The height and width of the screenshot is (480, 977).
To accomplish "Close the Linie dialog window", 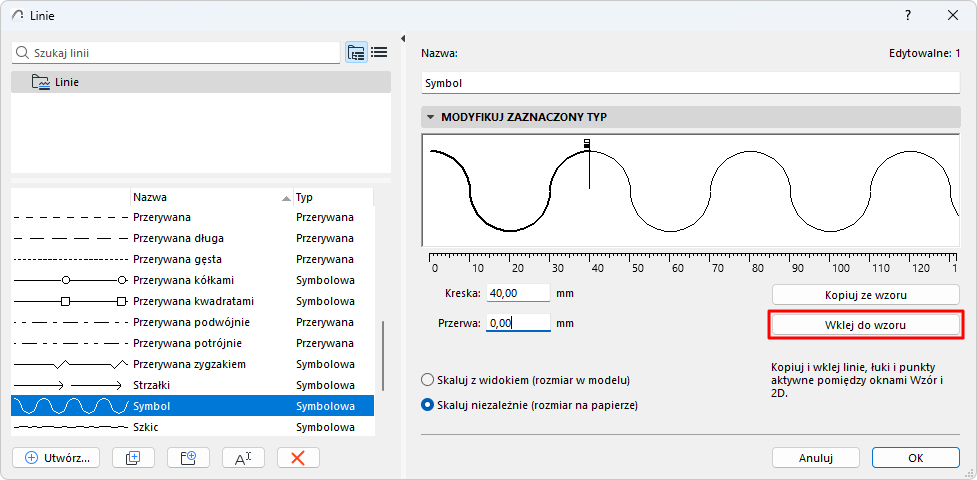I will click(953, 16).
